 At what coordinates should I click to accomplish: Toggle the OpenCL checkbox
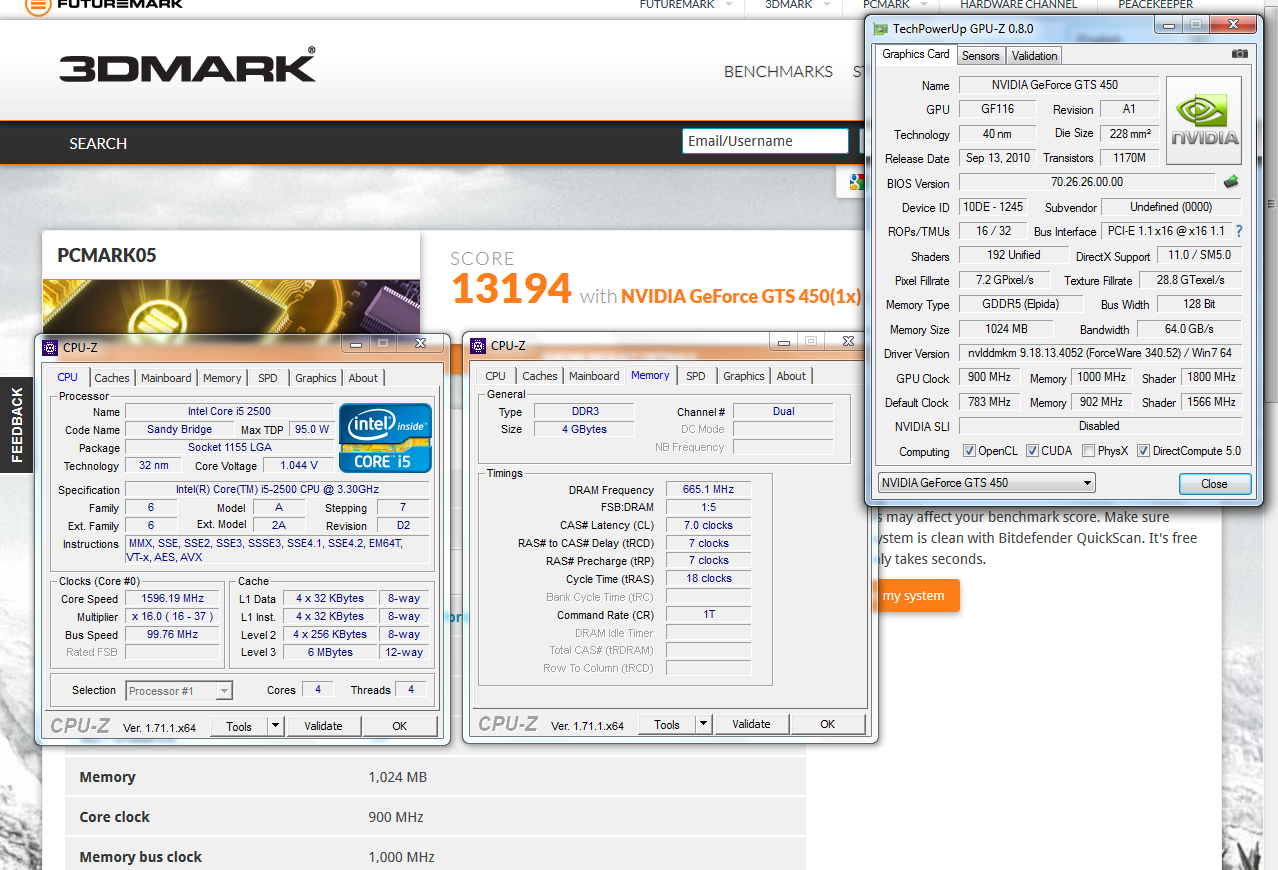click(969, 451)
